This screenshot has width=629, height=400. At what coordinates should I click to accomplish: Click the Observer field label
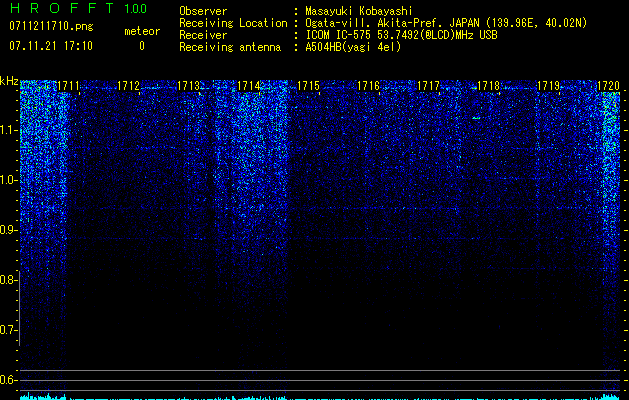click(x=203, y=11)
